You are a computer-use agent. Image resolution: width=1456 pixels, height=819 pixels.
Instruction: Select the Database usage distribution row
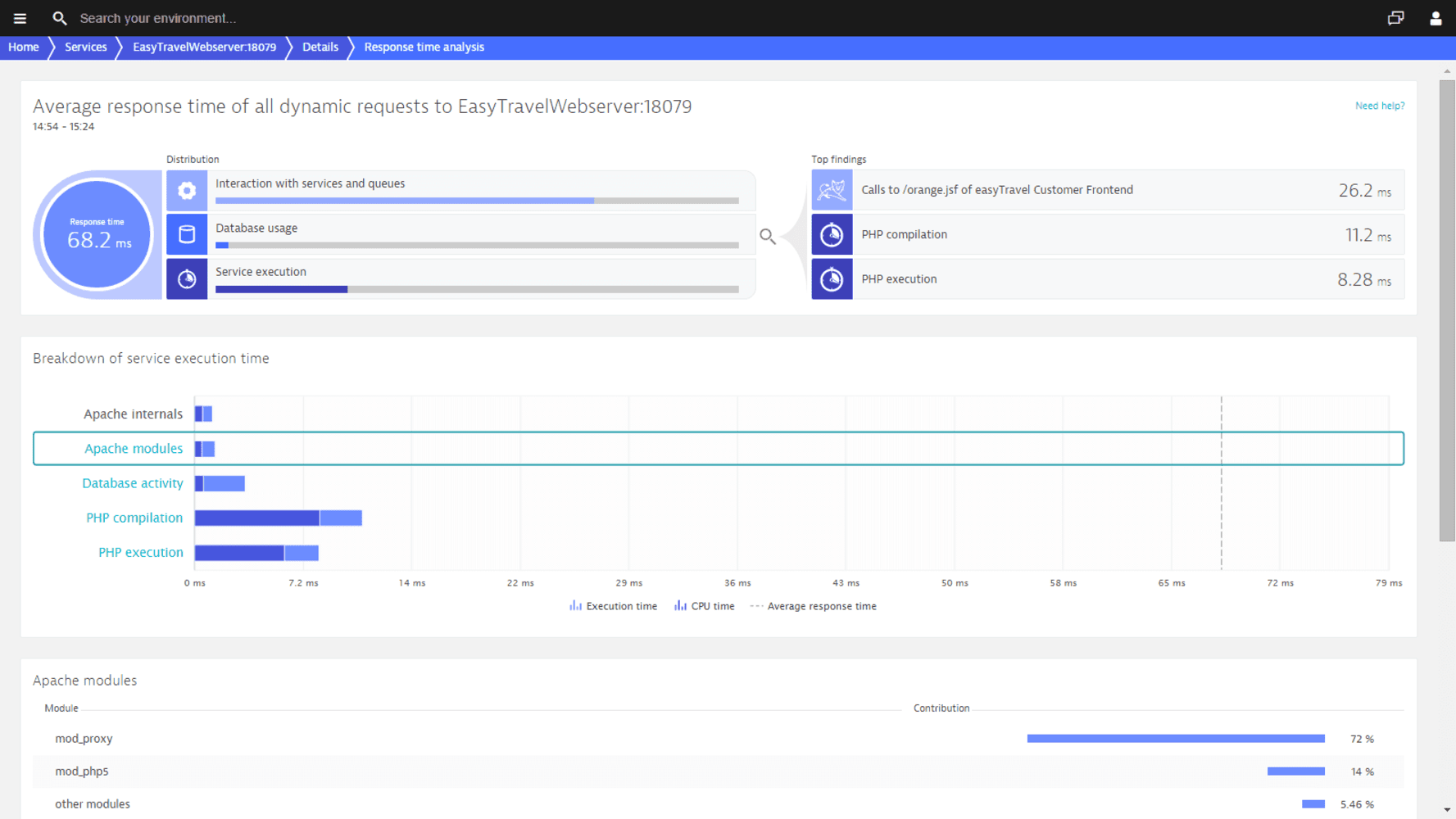coord(461,235)
